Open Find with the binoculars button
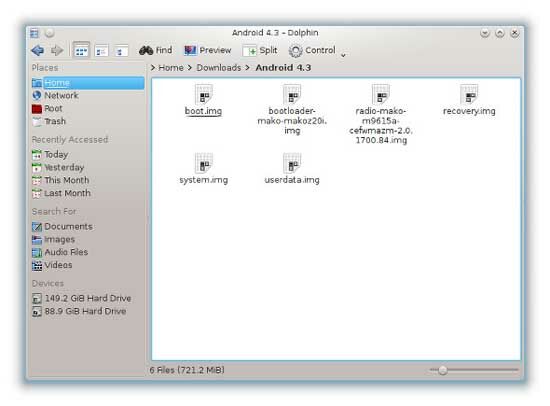The width and height of the screenshot is (550, 406). click(156, 51)
